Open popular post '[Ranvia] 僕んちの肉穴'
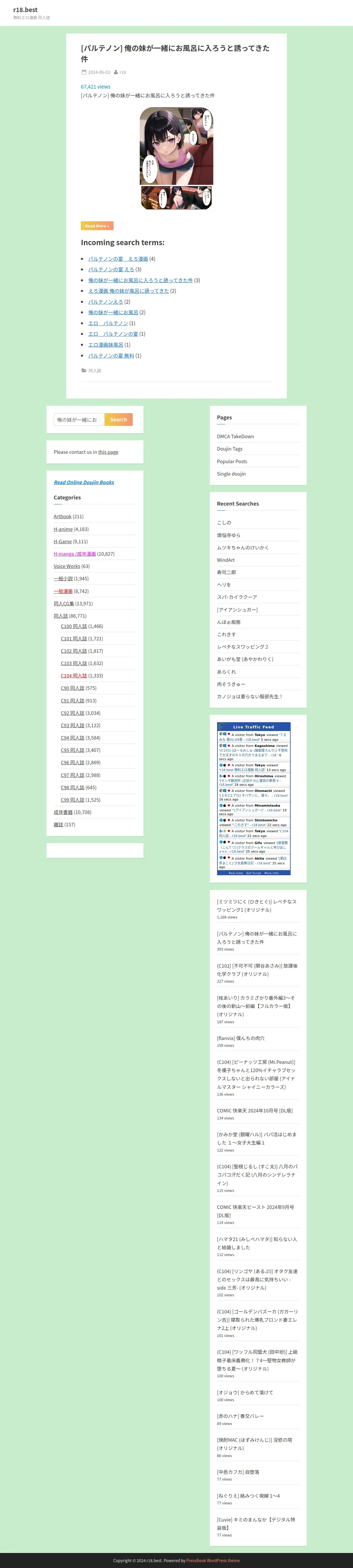 click(241, 1039)
